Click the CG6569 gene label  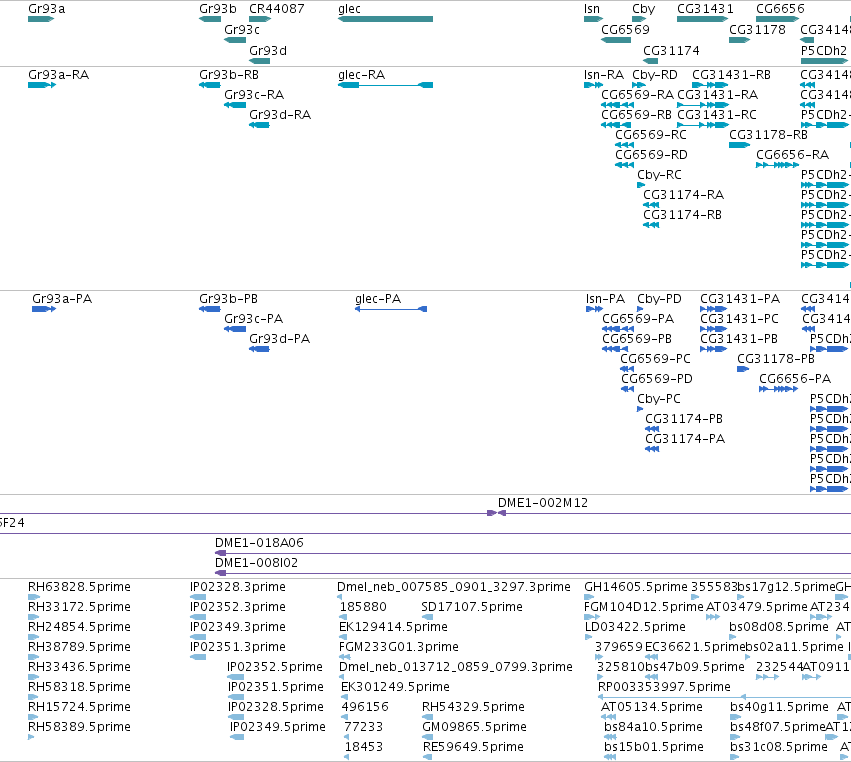[625, 30]
